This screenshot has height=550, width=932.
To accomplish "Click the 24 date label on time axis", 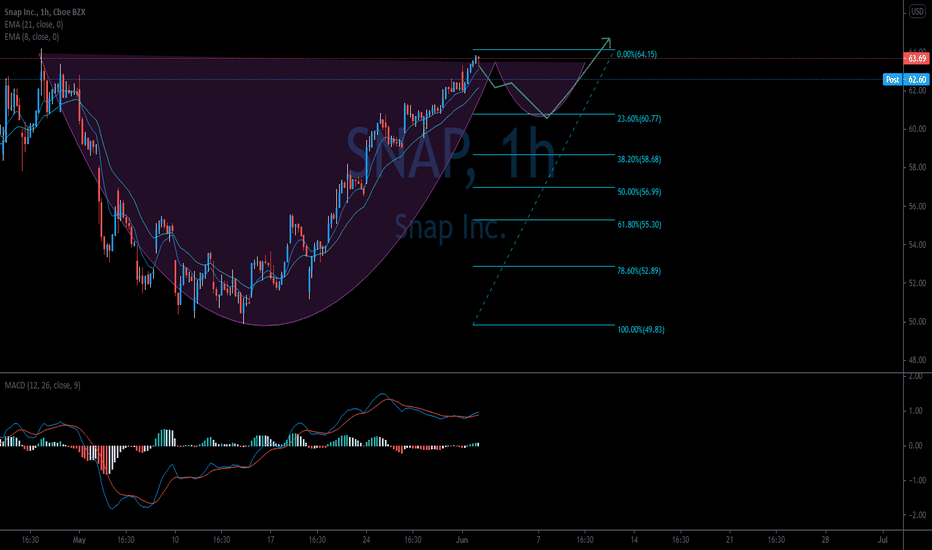I will (x=366, y=540).
